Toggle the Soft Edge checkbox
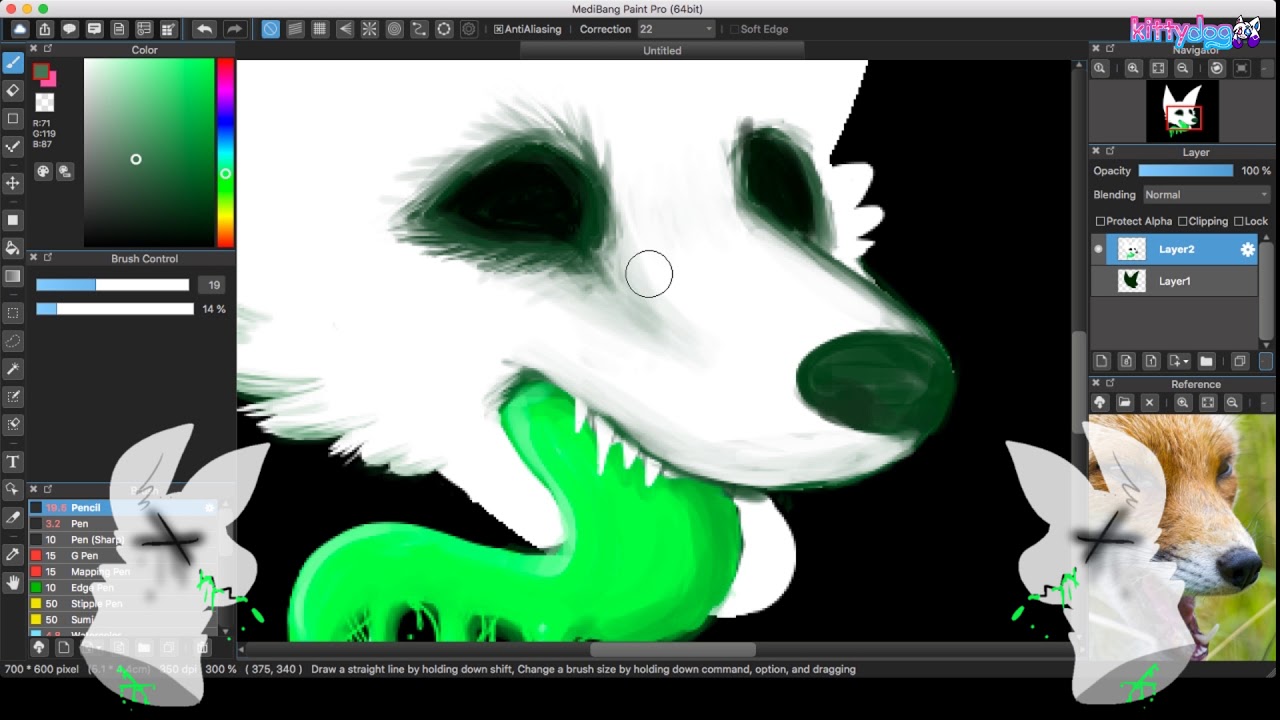Image resolution: width=1280 pixels, height=720 pixels. pos(734,29)
